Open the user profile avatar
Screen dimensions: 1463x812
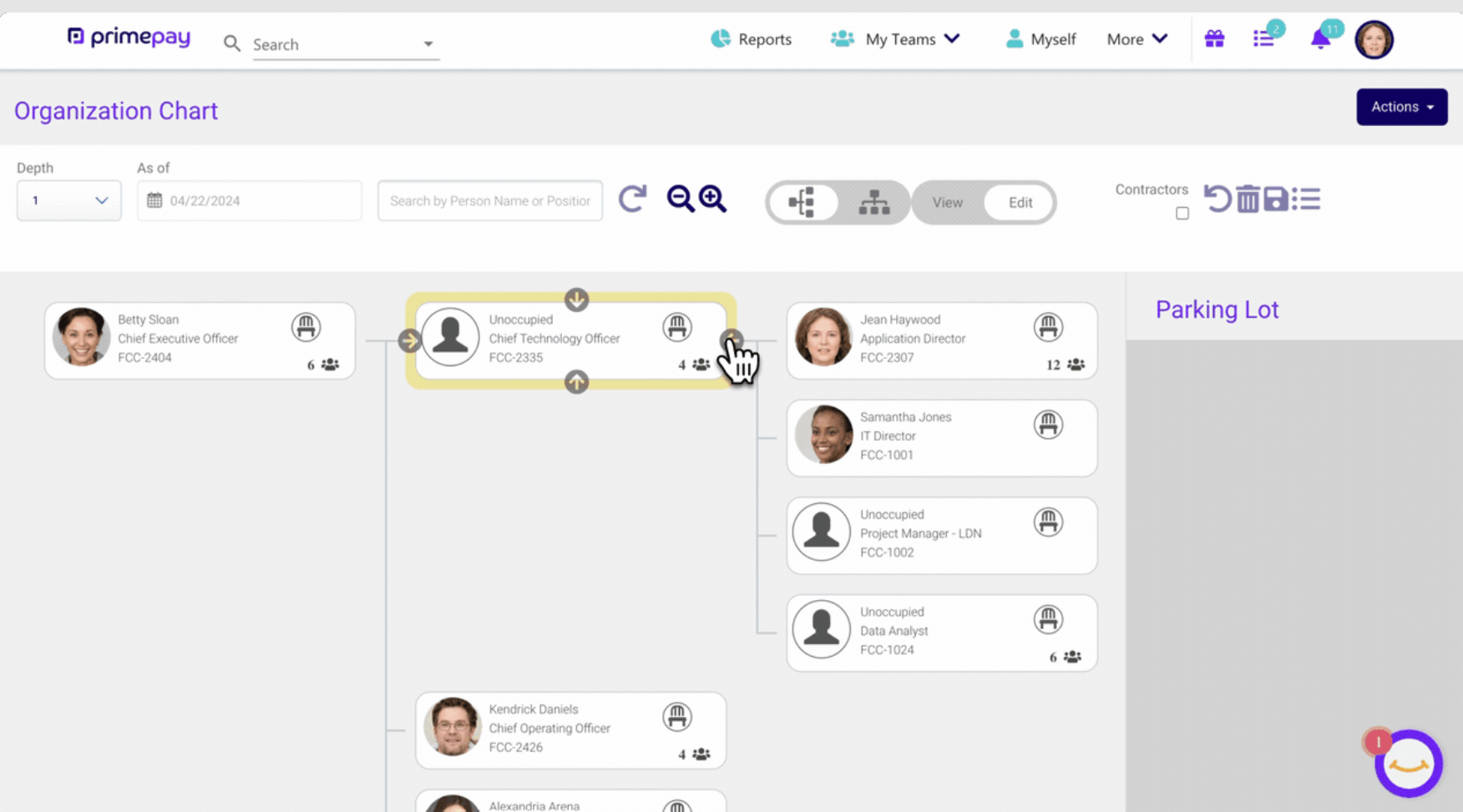[x=1374, y=39]
